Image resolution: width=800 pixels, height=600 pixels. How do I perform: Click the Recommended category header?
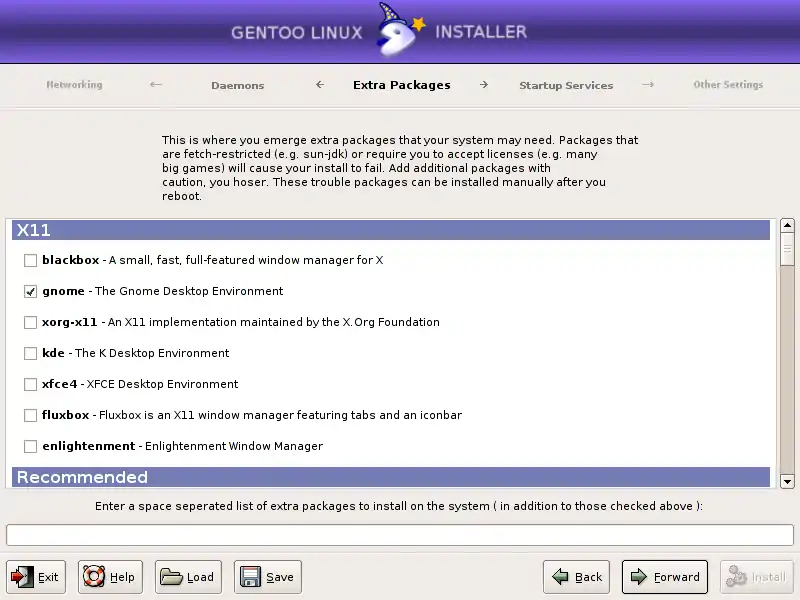pyautogui.click(x=390, y=477)
